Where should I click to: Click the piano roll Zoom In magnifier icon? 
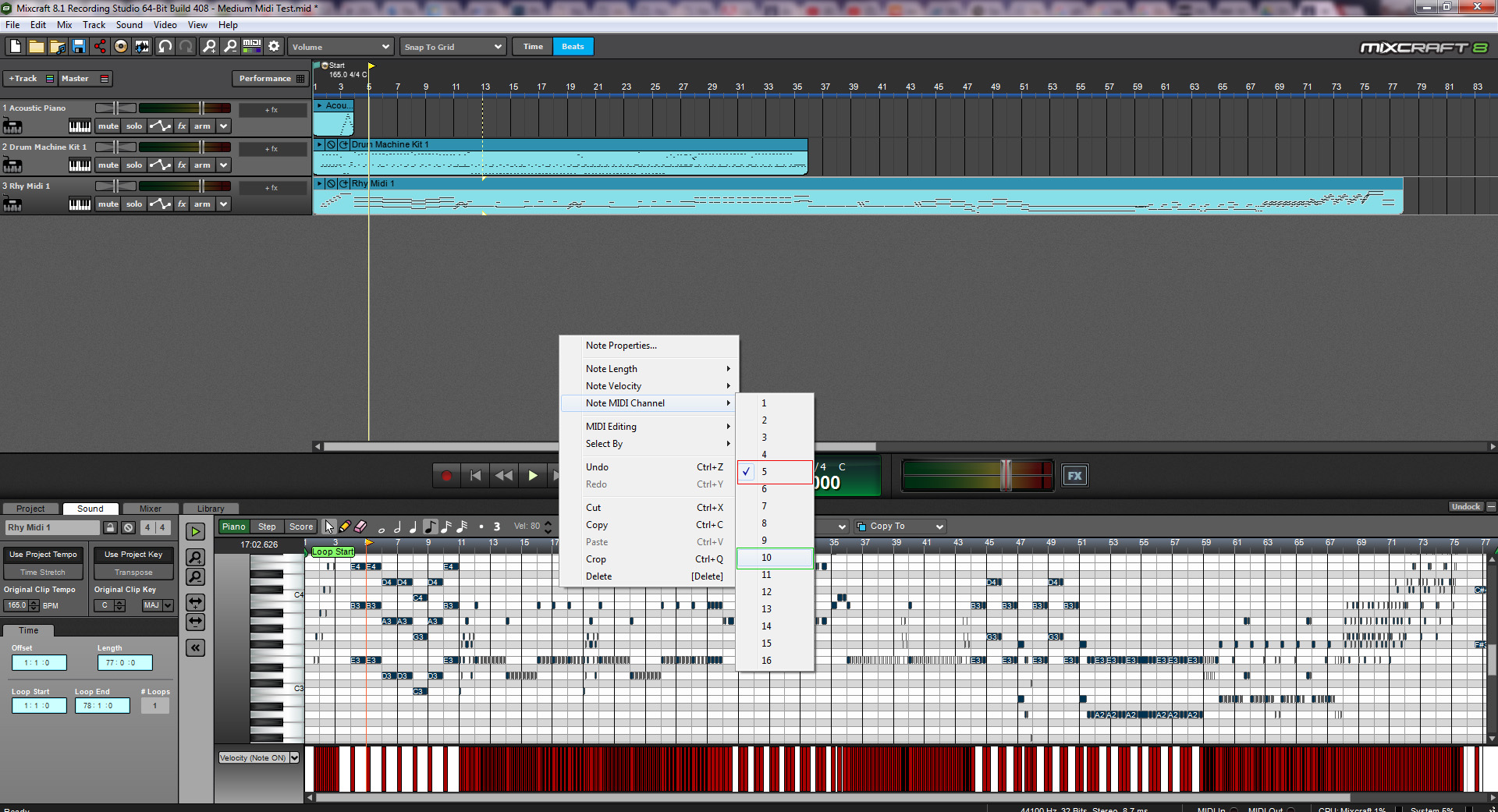click(x=195, y=557)
